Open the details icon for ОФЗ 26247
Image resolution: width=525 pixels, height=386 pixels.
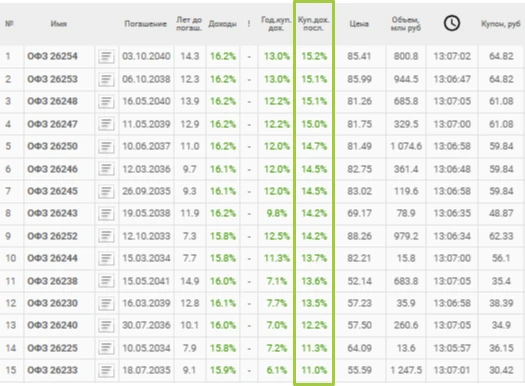click(106, 124)
